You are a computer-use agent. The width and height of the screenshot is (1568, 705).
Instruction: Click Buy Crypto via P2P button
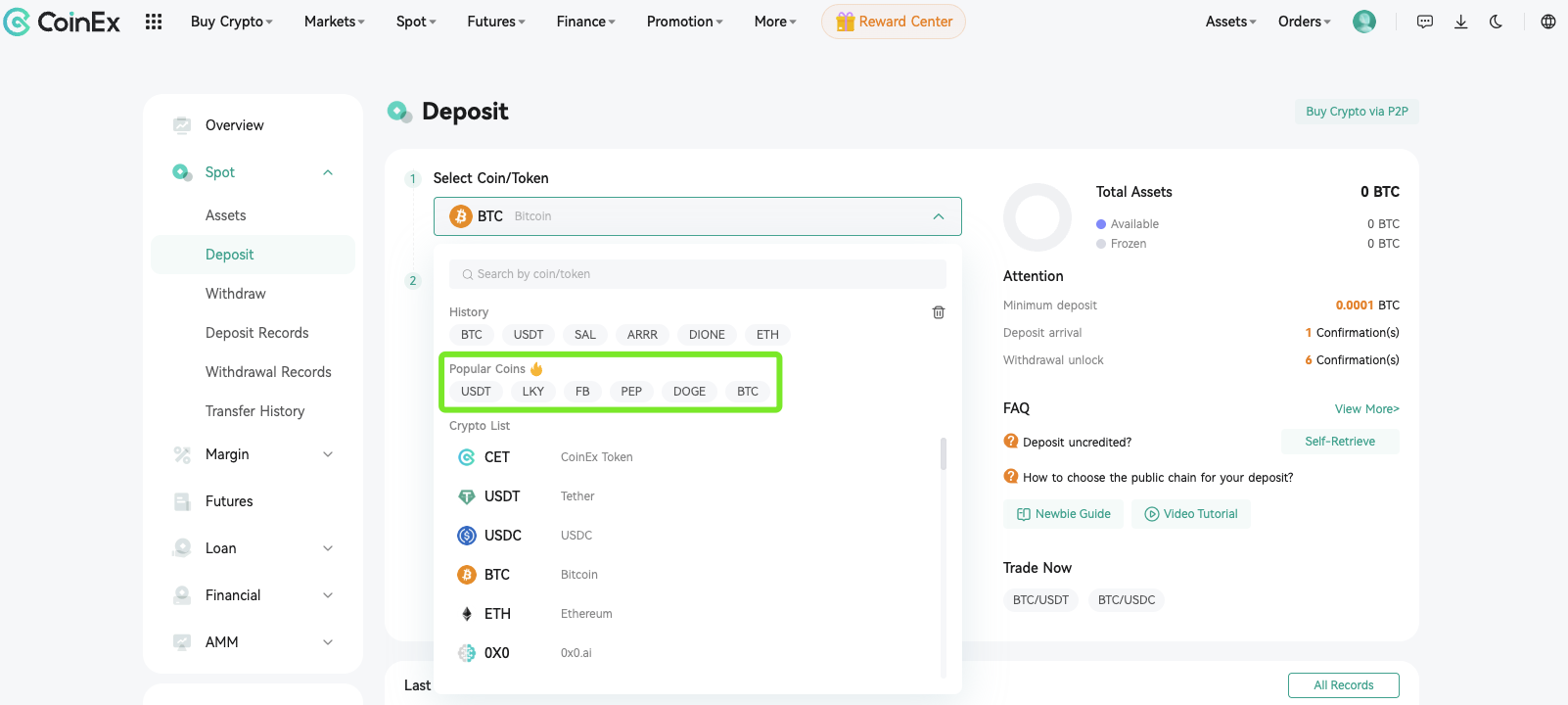pyautogui.click(x=1357, y=112)
